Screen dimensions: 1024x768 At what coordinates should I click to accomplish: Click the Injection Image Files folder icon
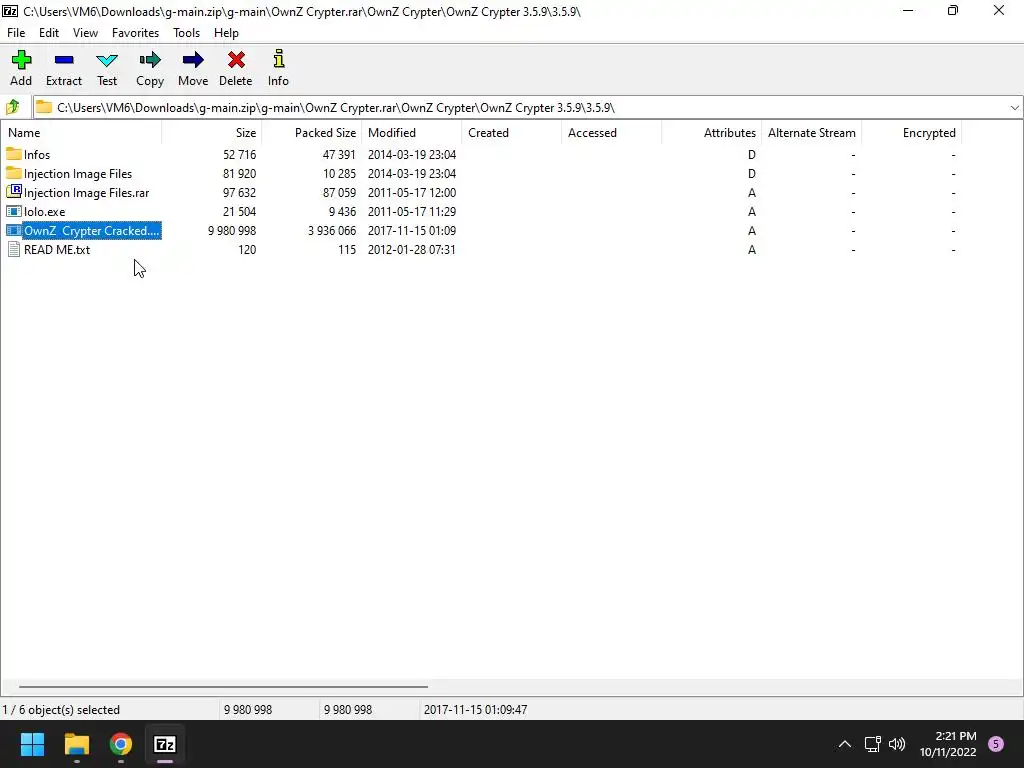click(14, 173)
